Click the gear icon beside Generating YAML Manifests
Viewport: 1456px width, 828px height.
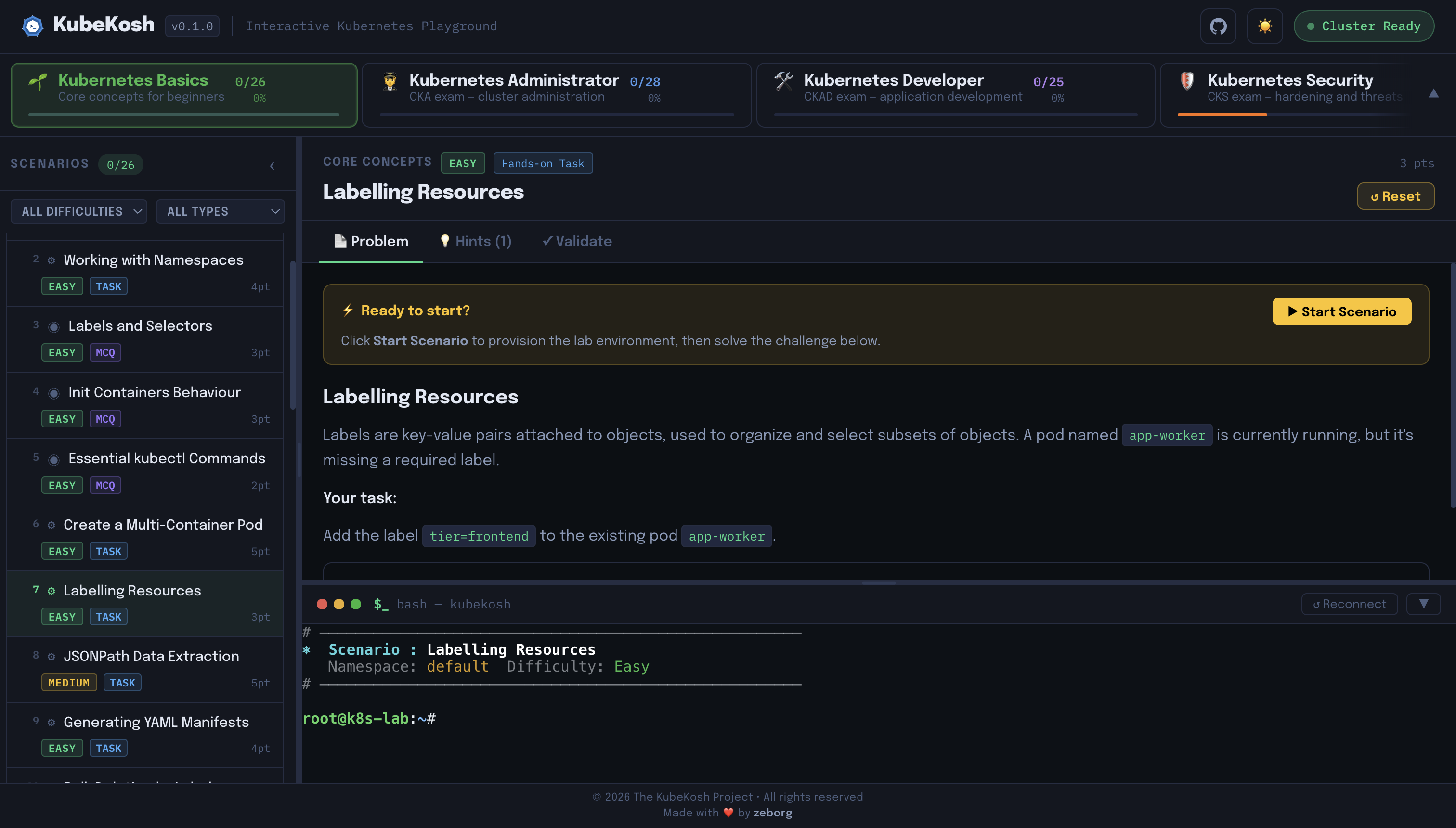coord(51,722)
